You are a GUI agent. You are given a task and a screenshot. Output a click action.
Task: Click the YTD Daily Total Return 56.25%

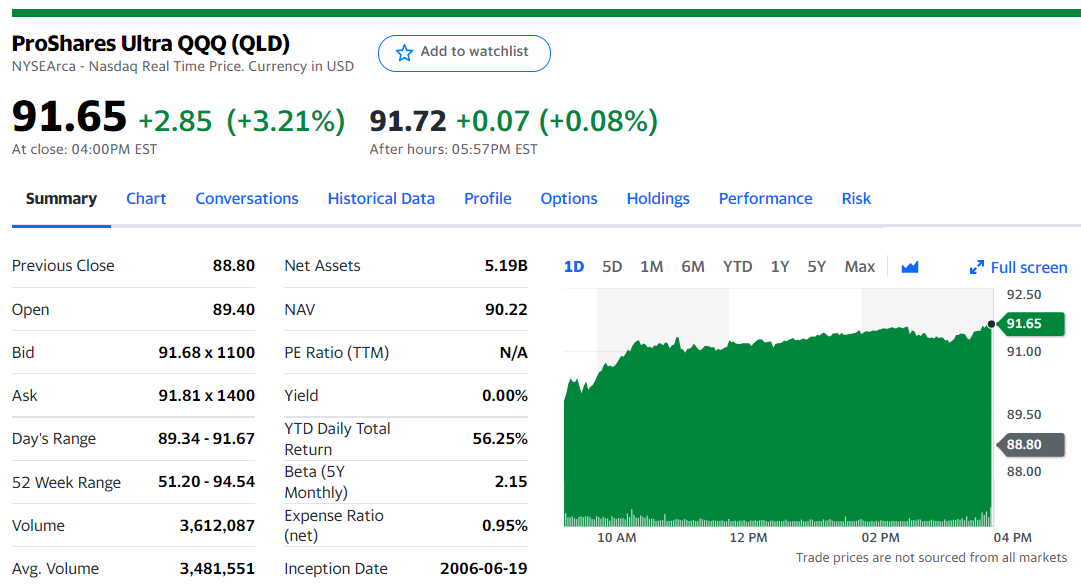coord(500,439)
